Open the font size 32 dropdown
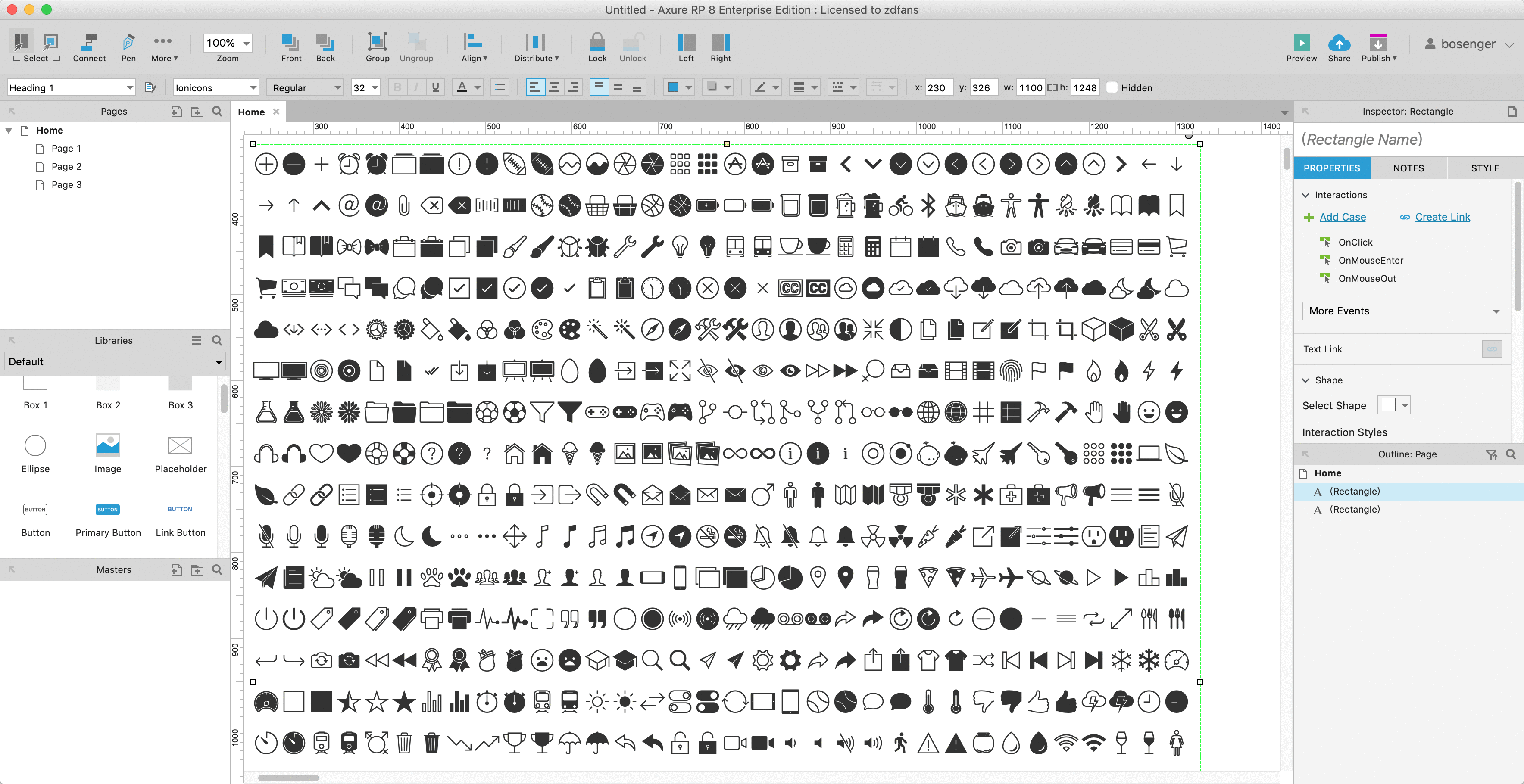1524x784 pixels. (365, 87)
